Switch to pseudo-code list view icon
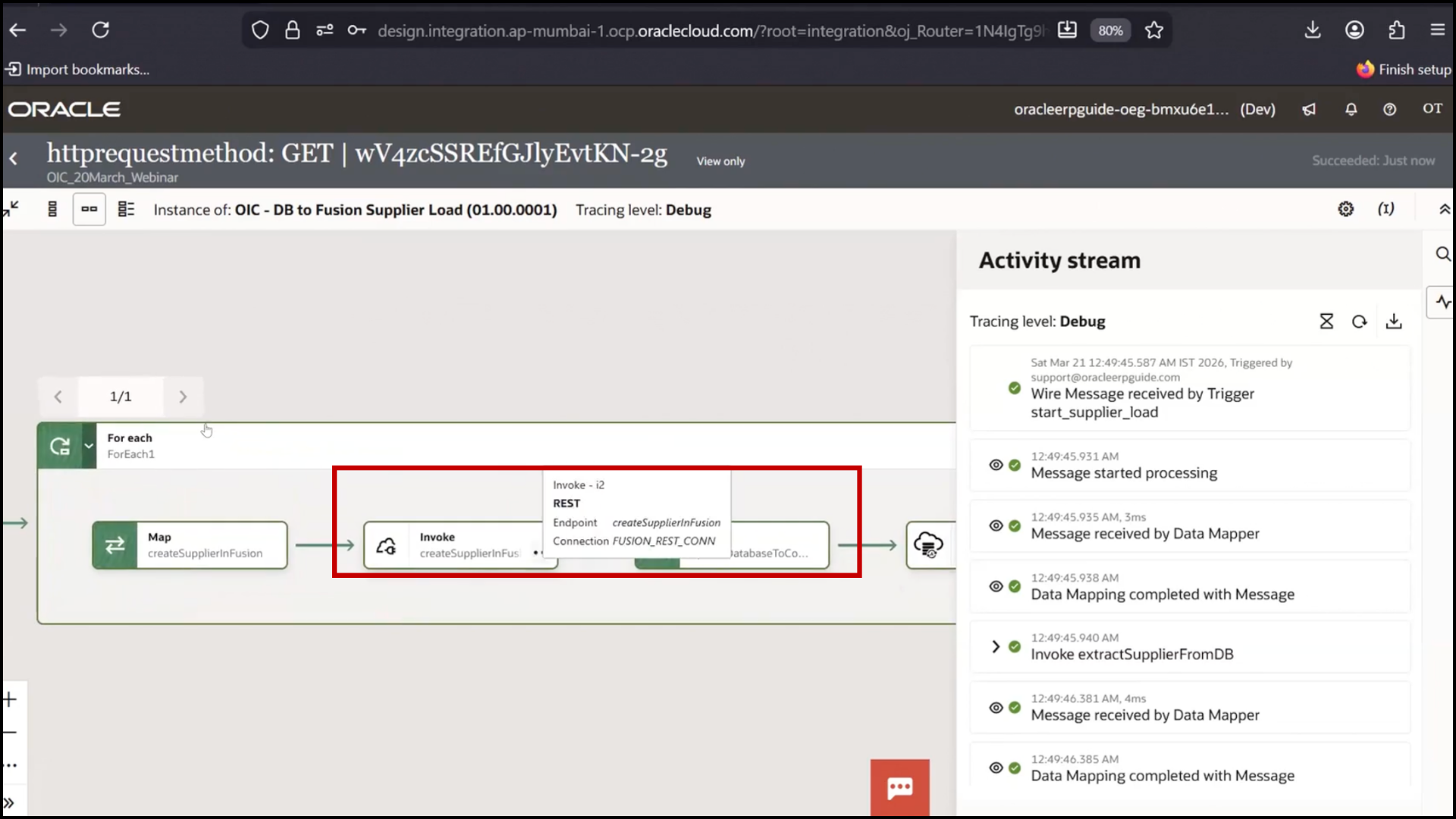The width and height of the screenshot is (1456, 819). click(126, 209)
